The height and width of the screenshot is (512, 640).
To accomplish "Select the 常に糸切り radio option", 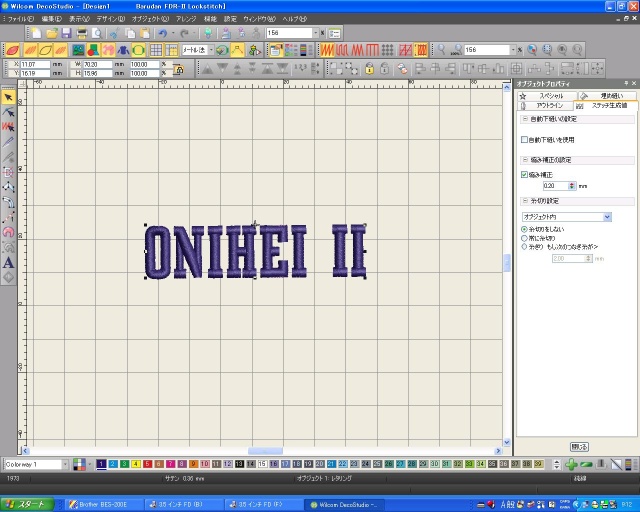I will (x=525, y=237).
